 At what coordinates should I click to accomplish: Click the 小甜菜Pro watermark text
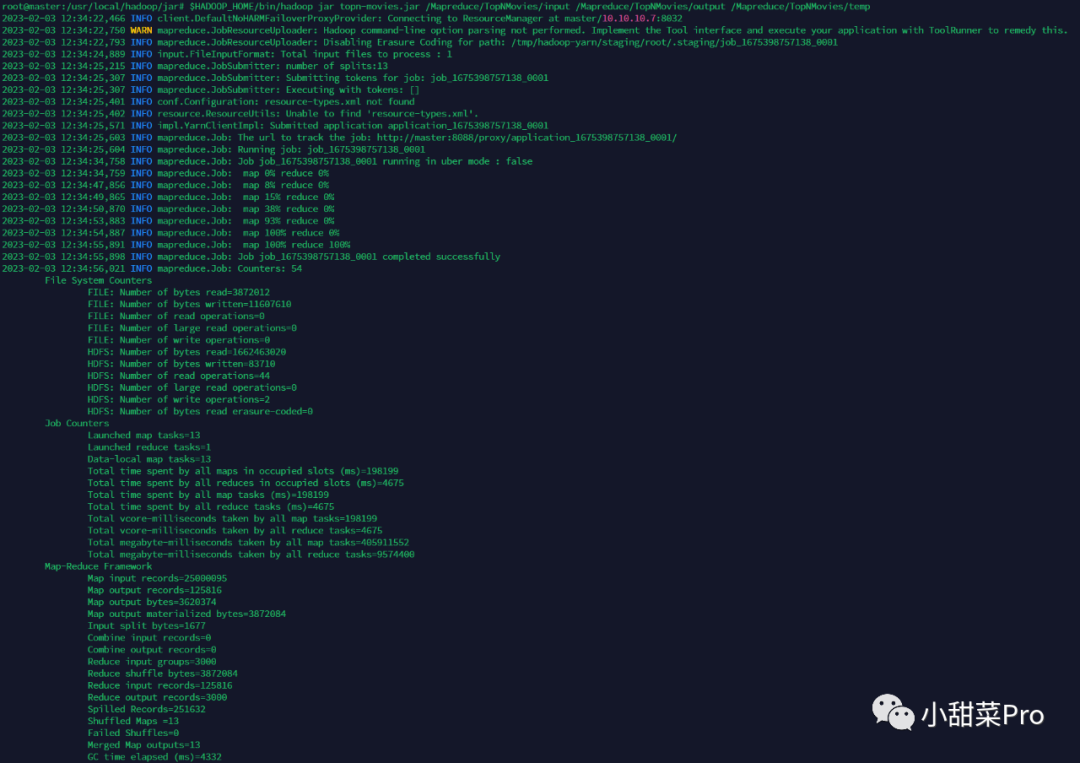pyautogui.click(x=982, y=715)
